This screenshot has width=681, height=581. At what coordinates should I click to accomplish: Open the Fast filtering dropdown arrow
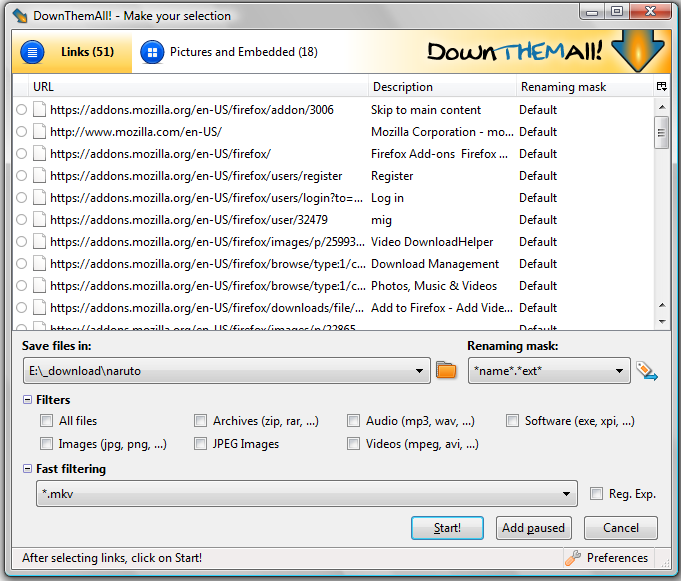point(566,494)
